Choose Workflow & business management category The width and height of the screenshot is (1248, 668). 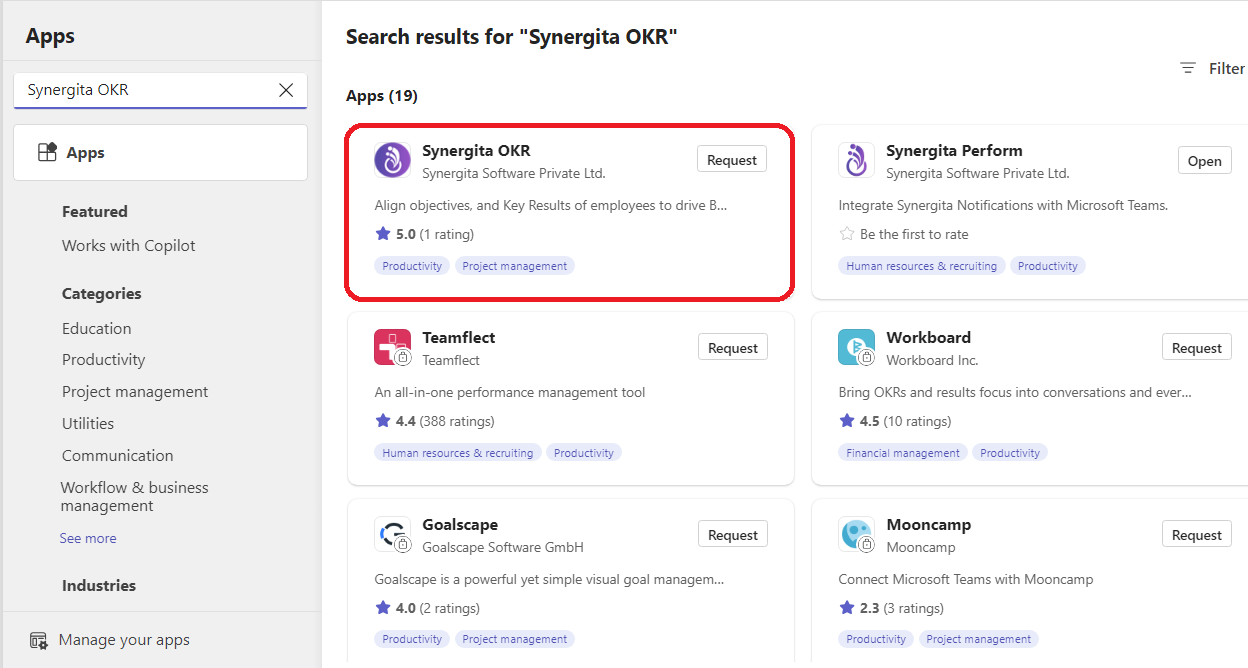pyautogui.click(x=135, y=497)
